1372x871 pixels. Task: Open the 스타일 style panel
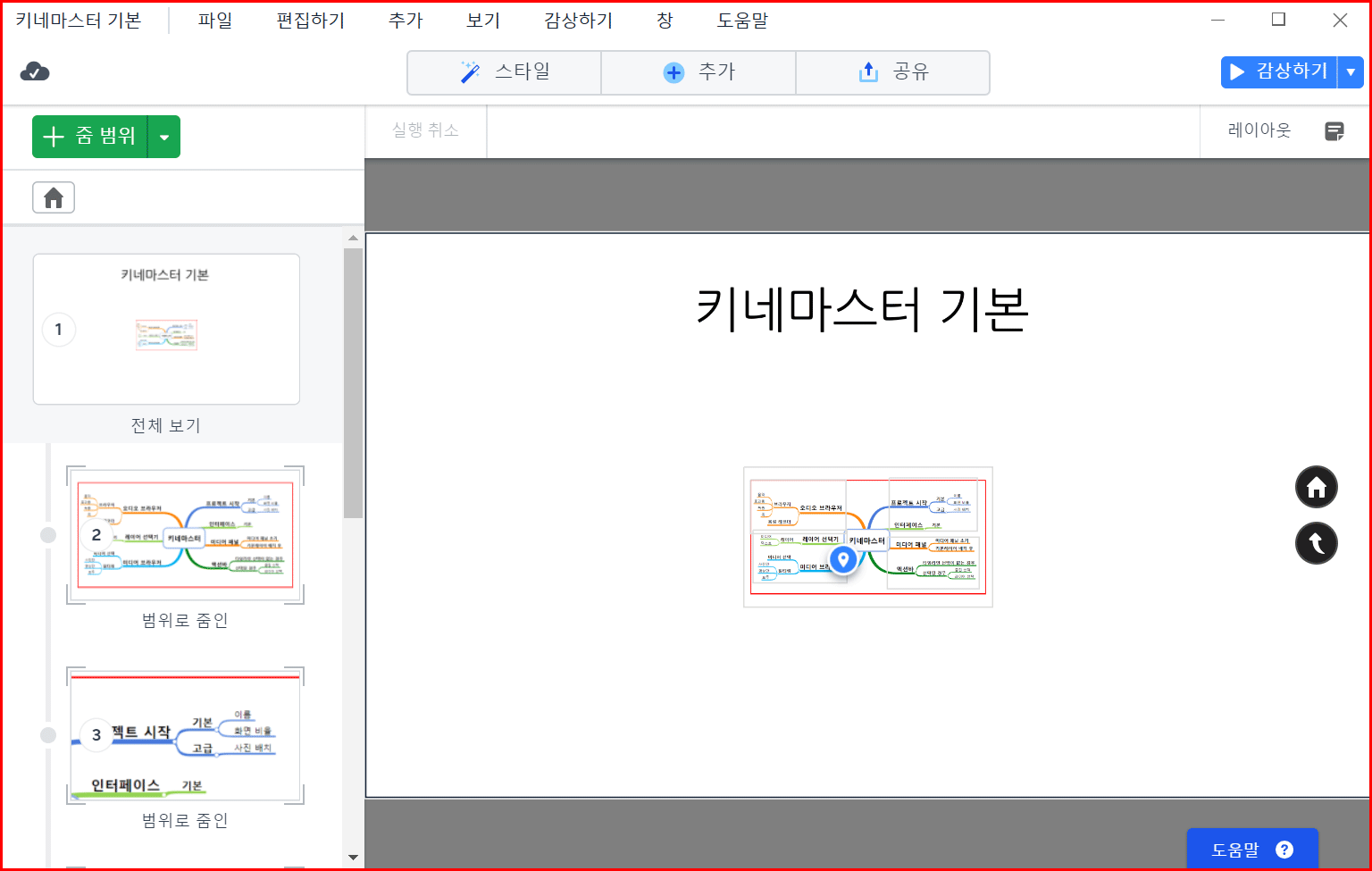point(504,72)
